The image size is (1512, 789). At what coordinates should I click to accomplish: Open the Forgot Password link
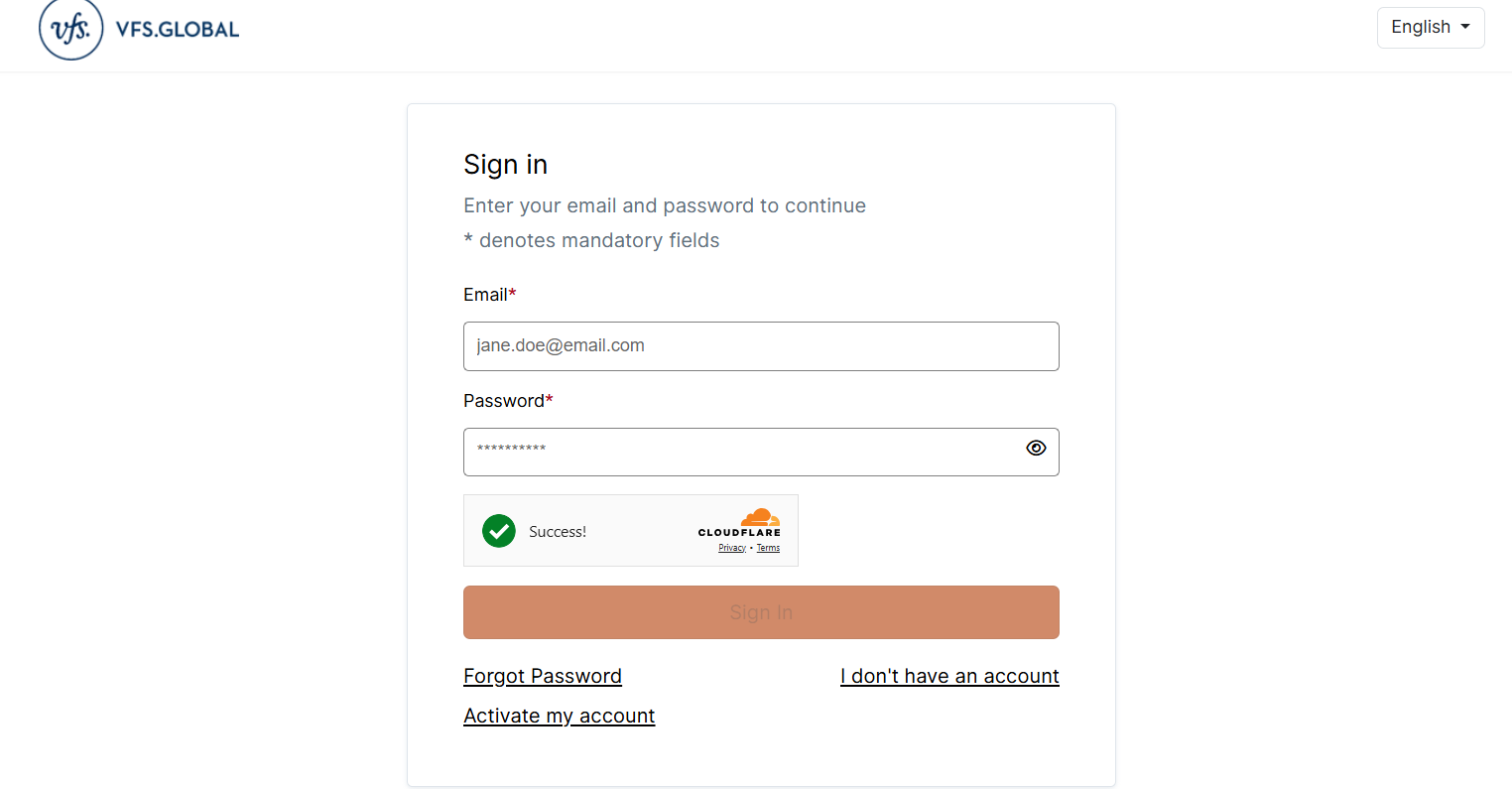click(x=543, y=676)
